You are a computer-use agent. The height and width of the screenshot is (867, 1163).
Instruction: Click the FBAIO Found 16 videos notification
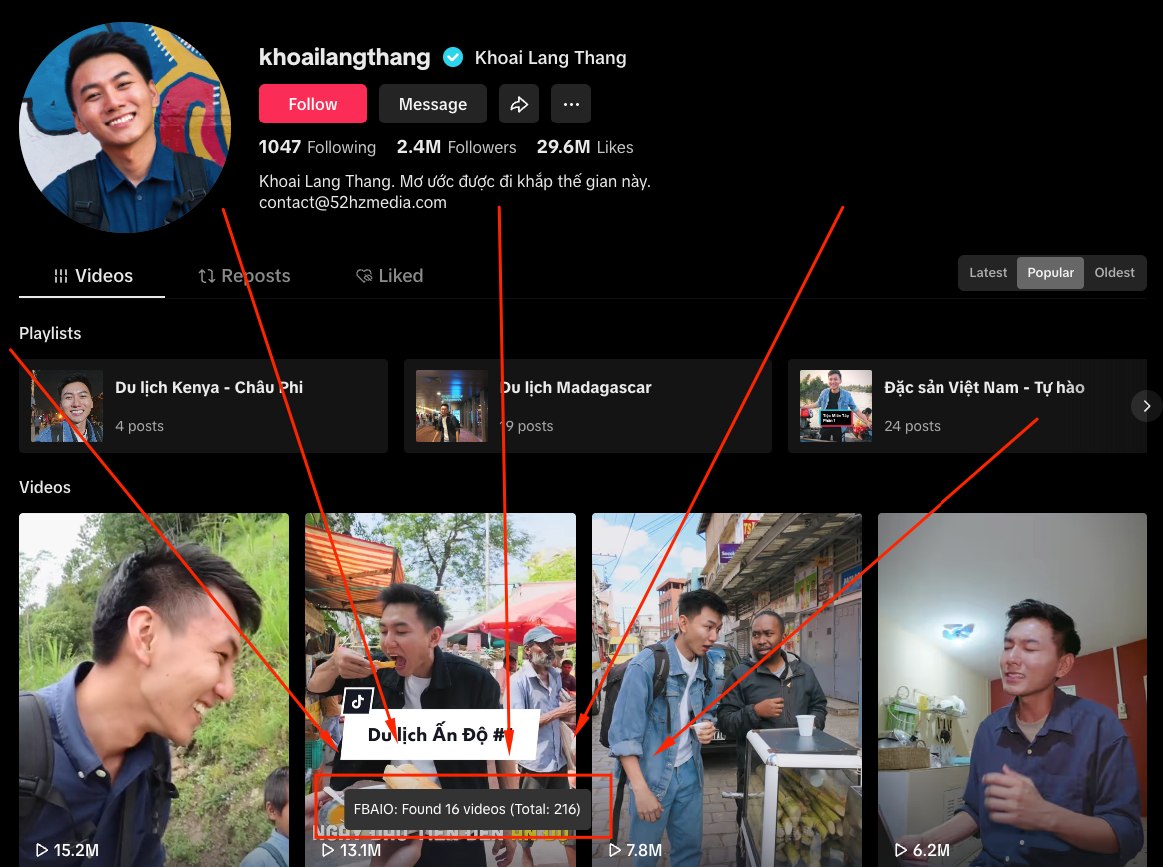(x=467, y=809)
